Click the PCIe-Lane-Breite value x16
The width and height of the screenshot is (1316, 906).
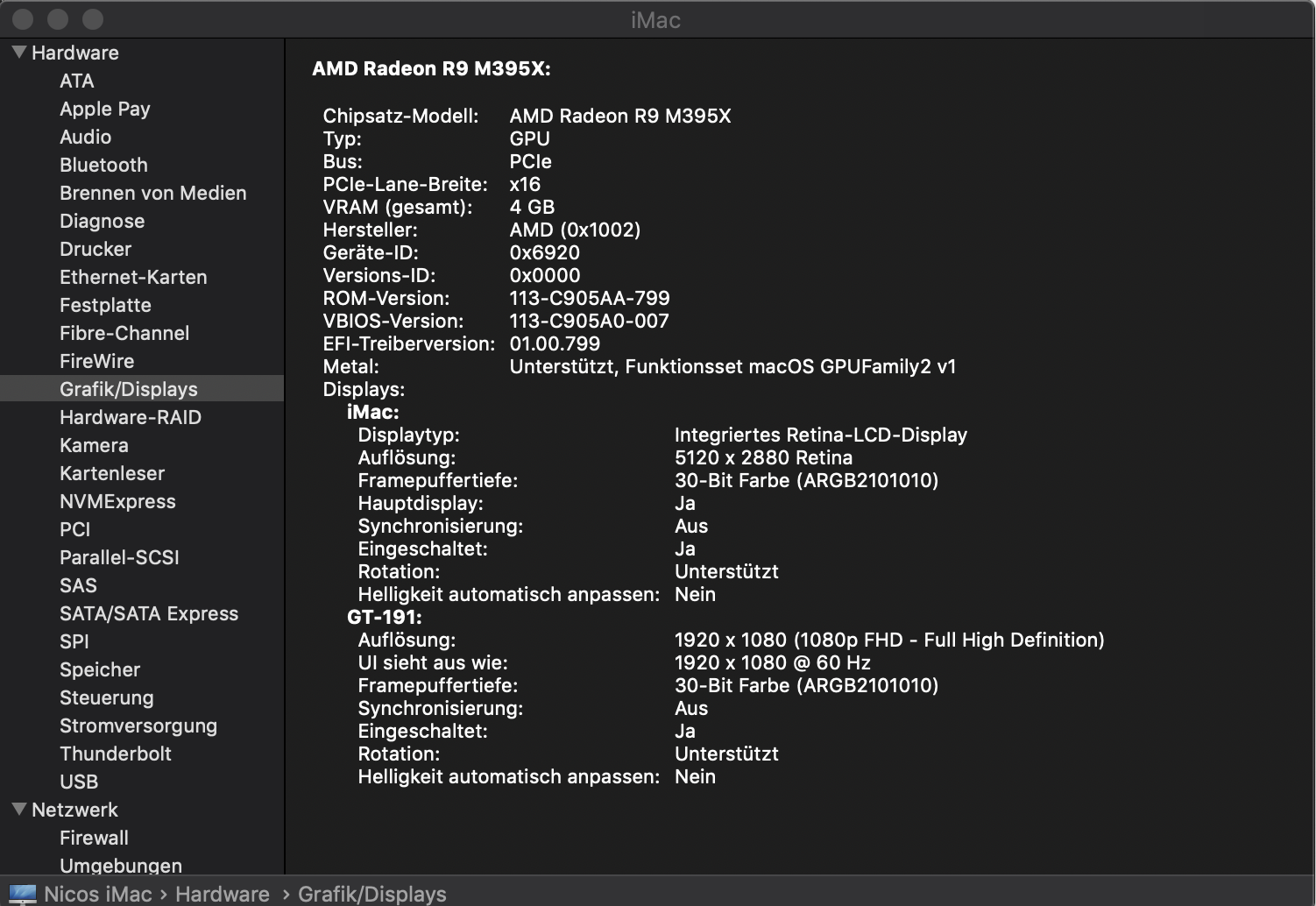[x=526, y=184]
